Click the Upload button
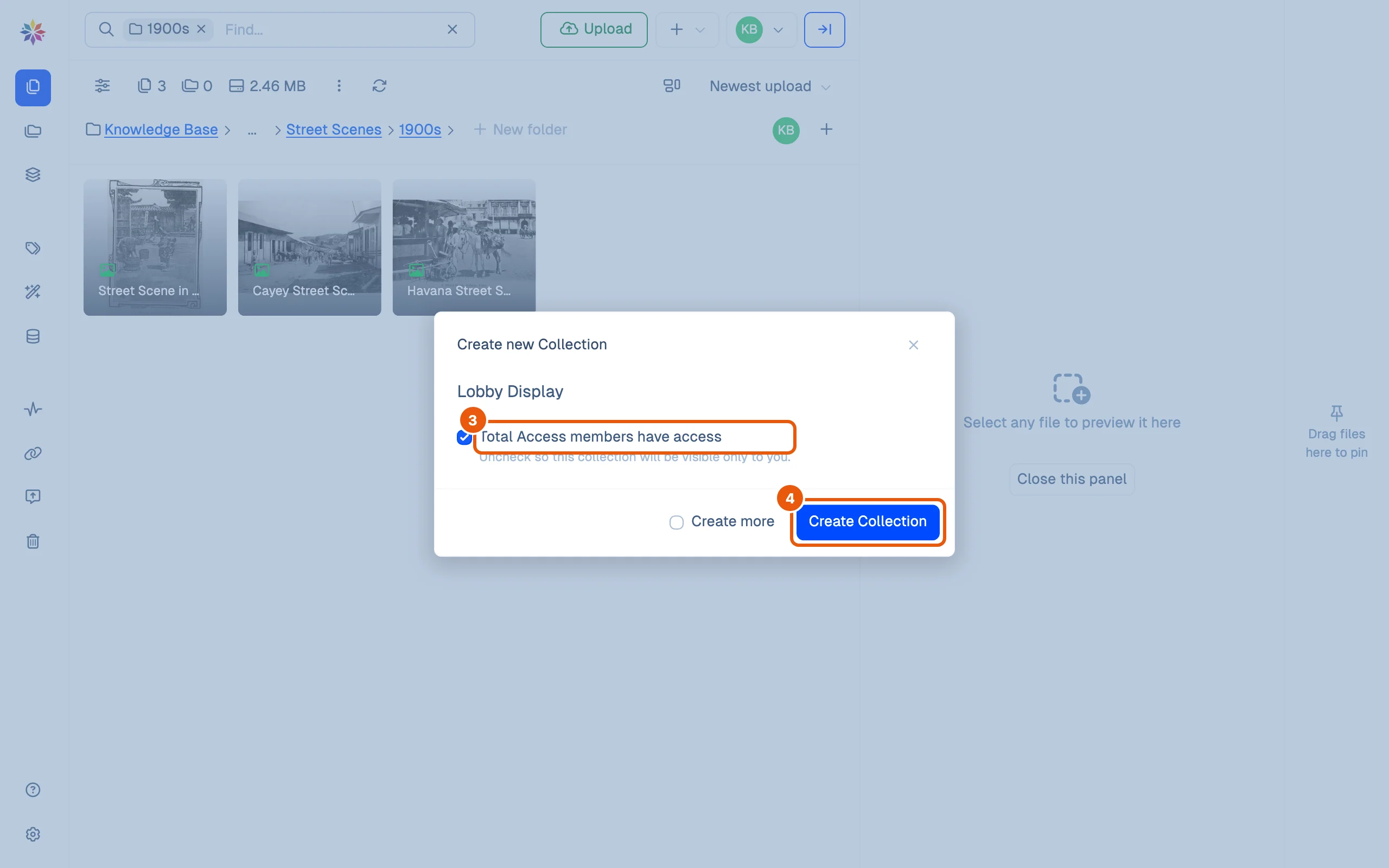The image size is (1389, 868). [x=594, y=29]
